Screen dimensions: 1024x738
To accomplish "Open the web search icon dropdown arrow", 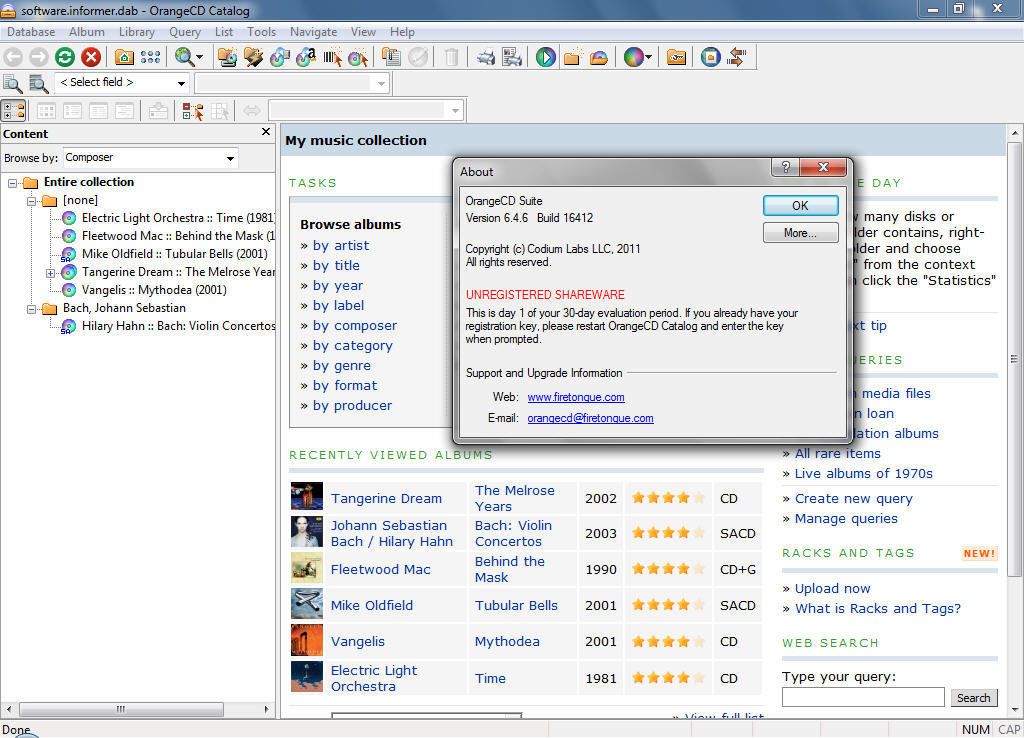I will (200, 57).
